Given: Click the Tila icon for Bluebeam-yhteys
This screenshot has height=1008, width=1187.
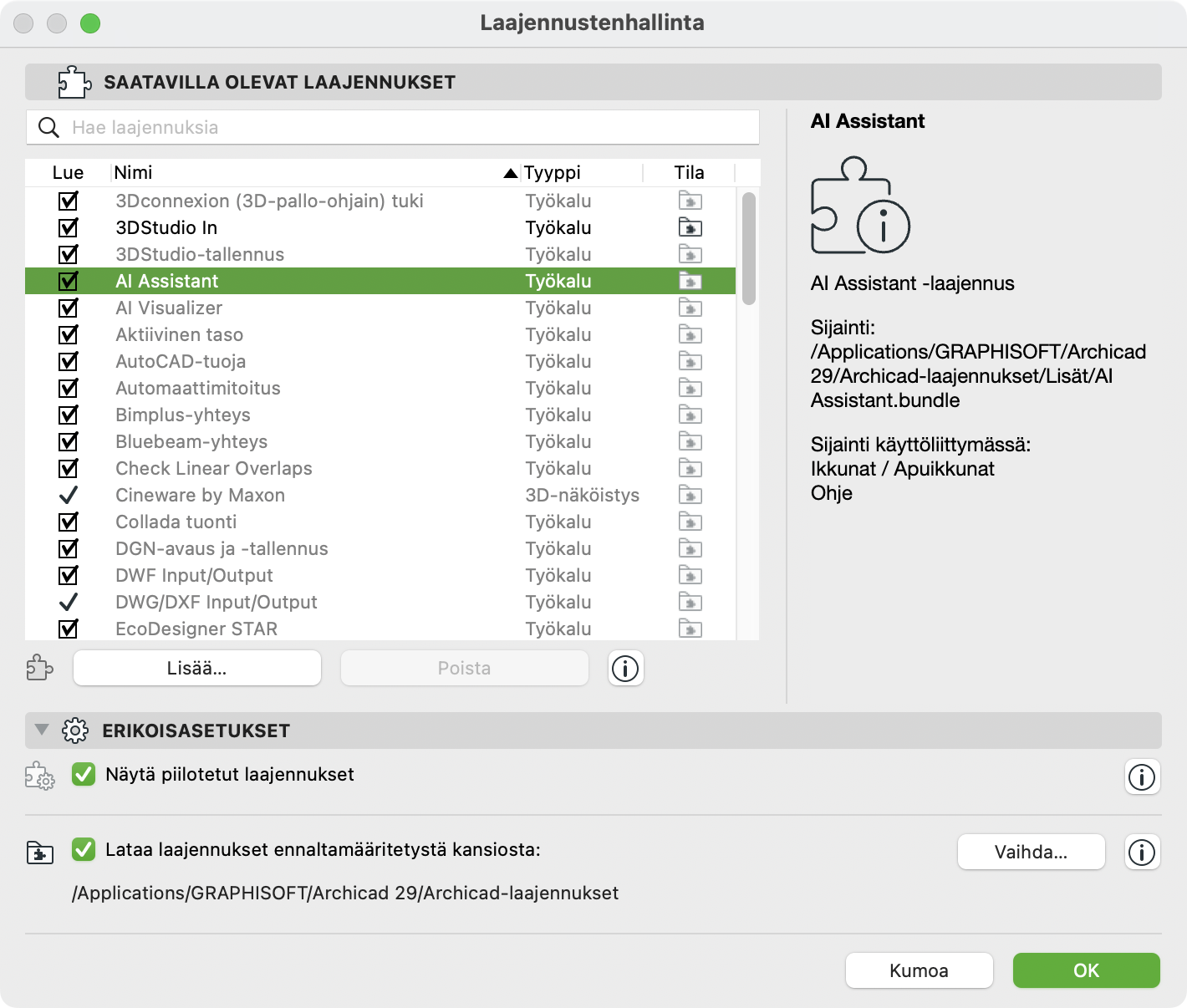Looking at the screenshot, I should (690, 442).
